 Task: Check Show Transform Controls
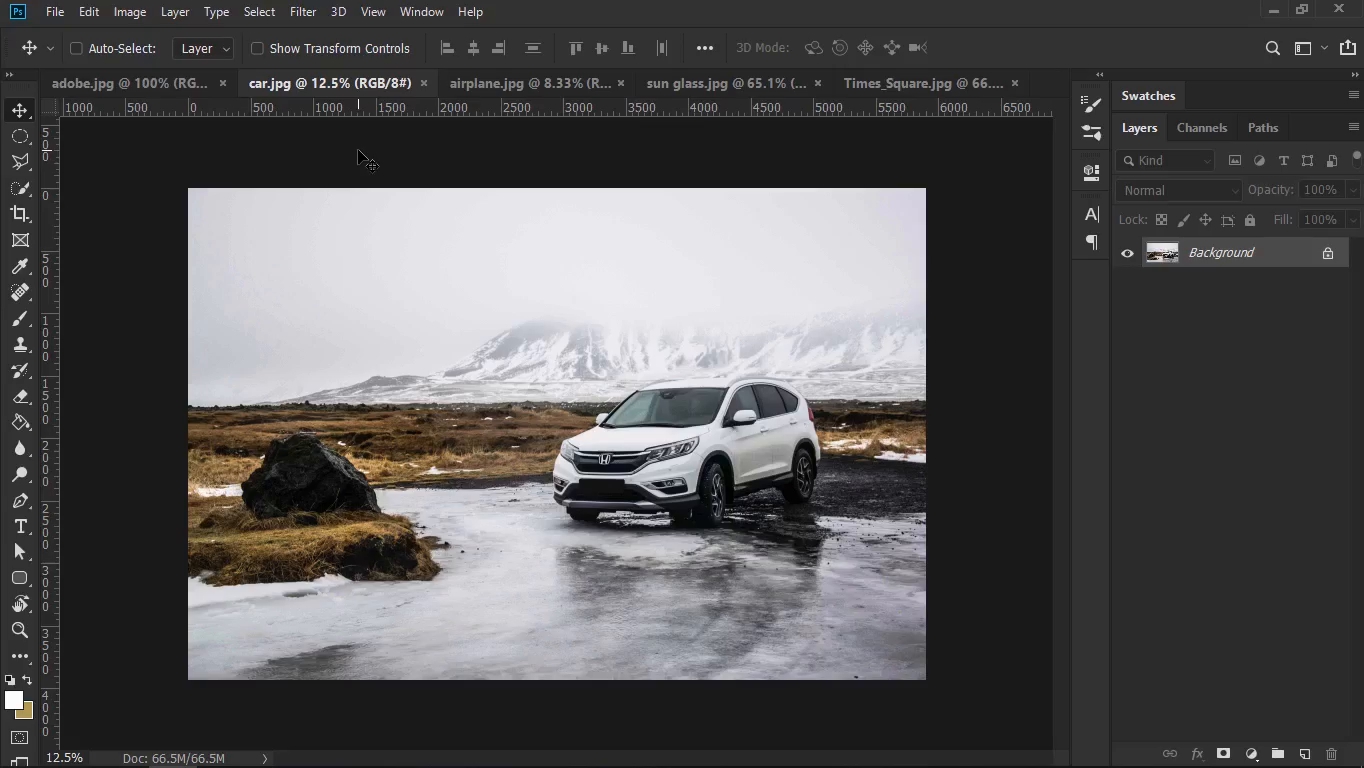point(257,48)
